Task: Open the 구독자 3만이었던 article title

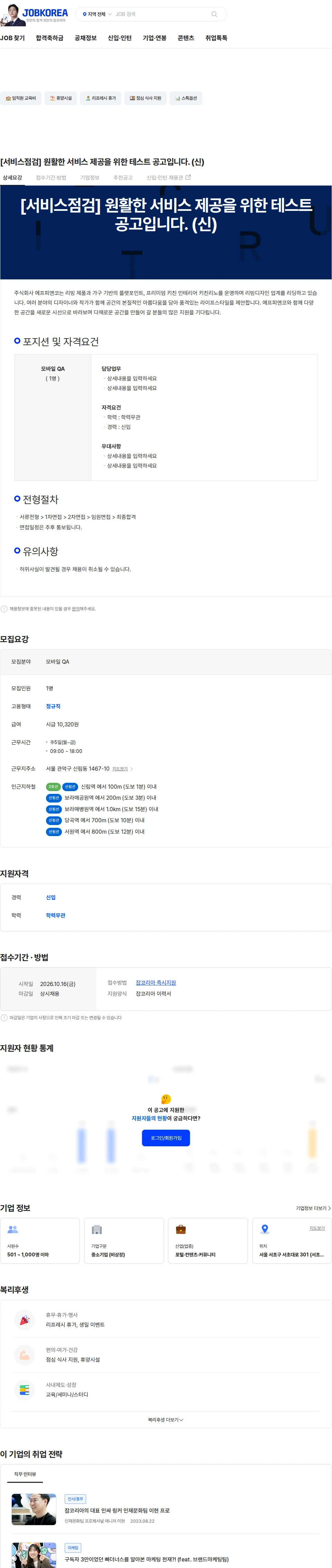Action: pos(147,1559)
